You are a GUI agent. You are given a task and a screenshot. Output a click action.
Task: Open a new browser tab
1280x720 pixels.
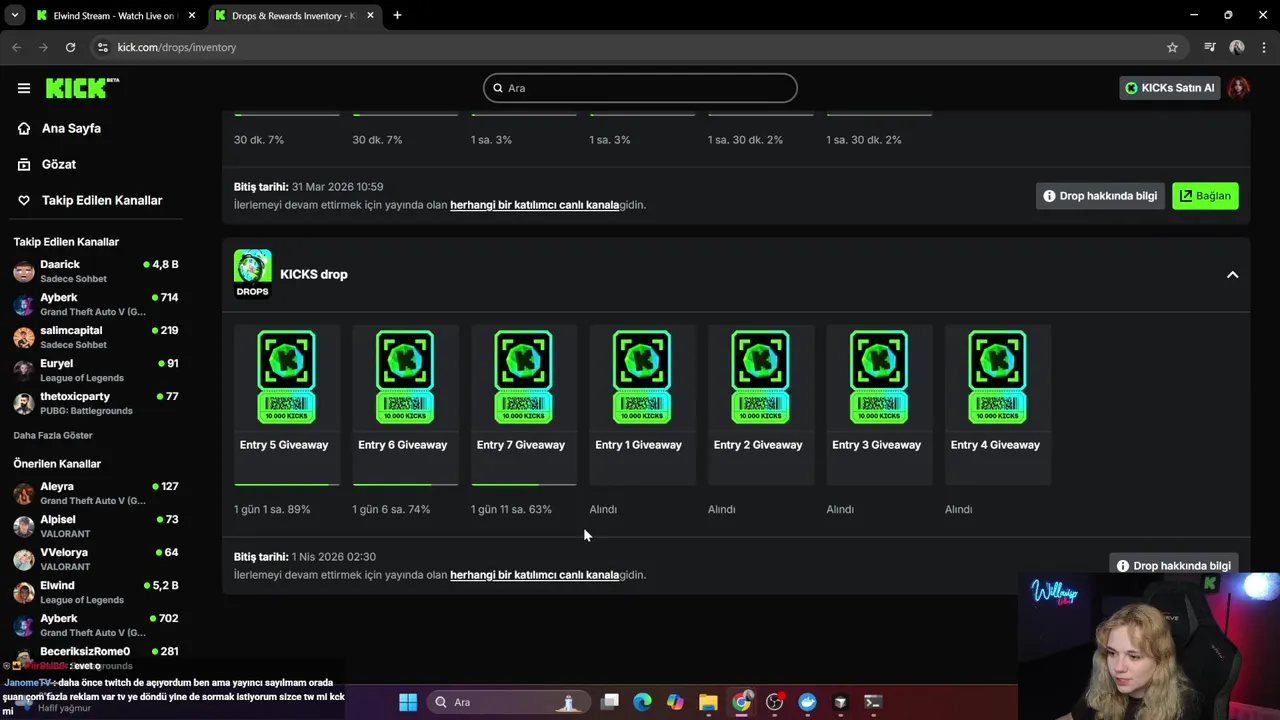pos(397,15)
